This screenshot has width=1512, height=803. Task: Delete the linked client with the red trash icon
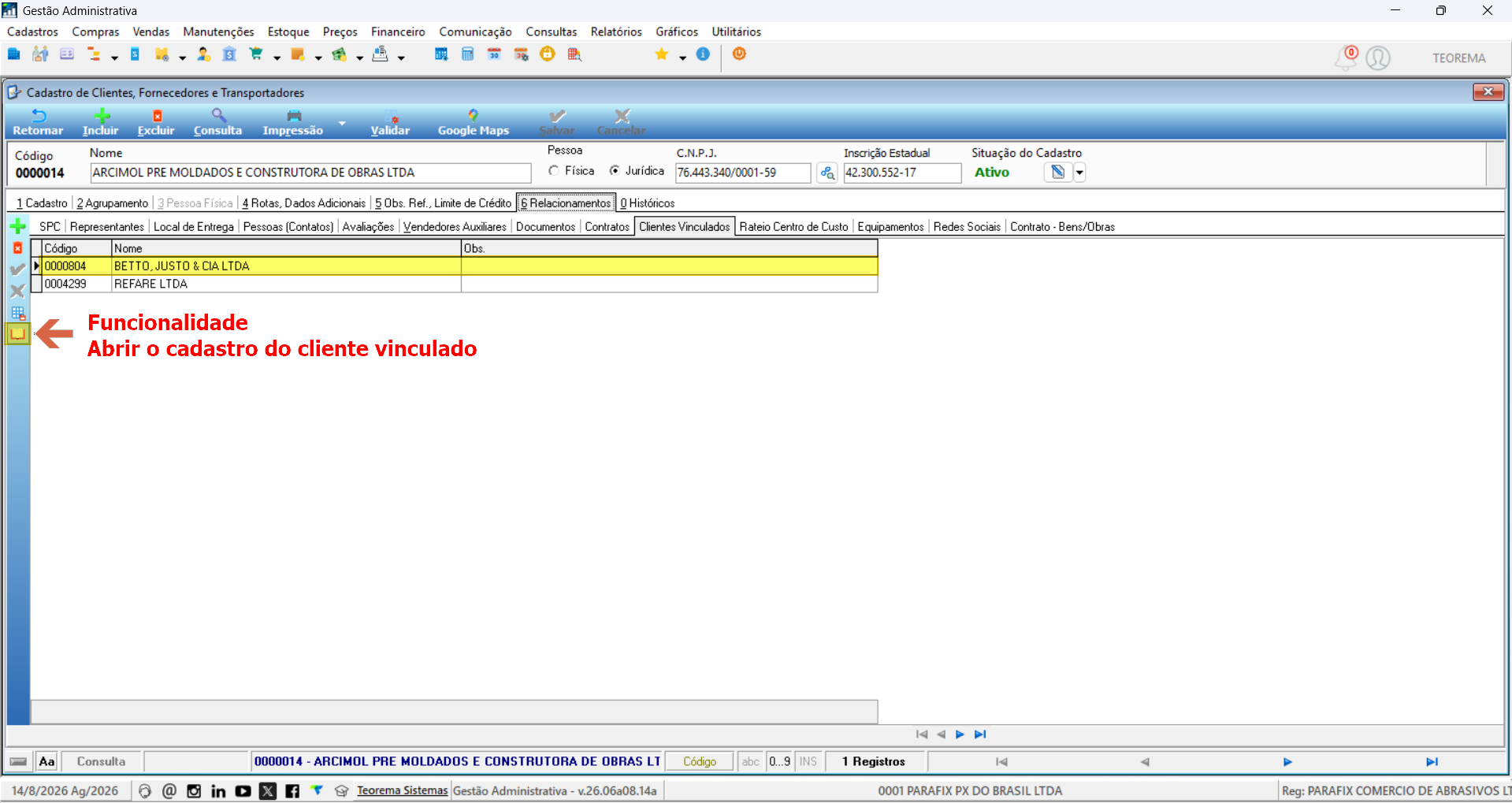tap(17, 248)
